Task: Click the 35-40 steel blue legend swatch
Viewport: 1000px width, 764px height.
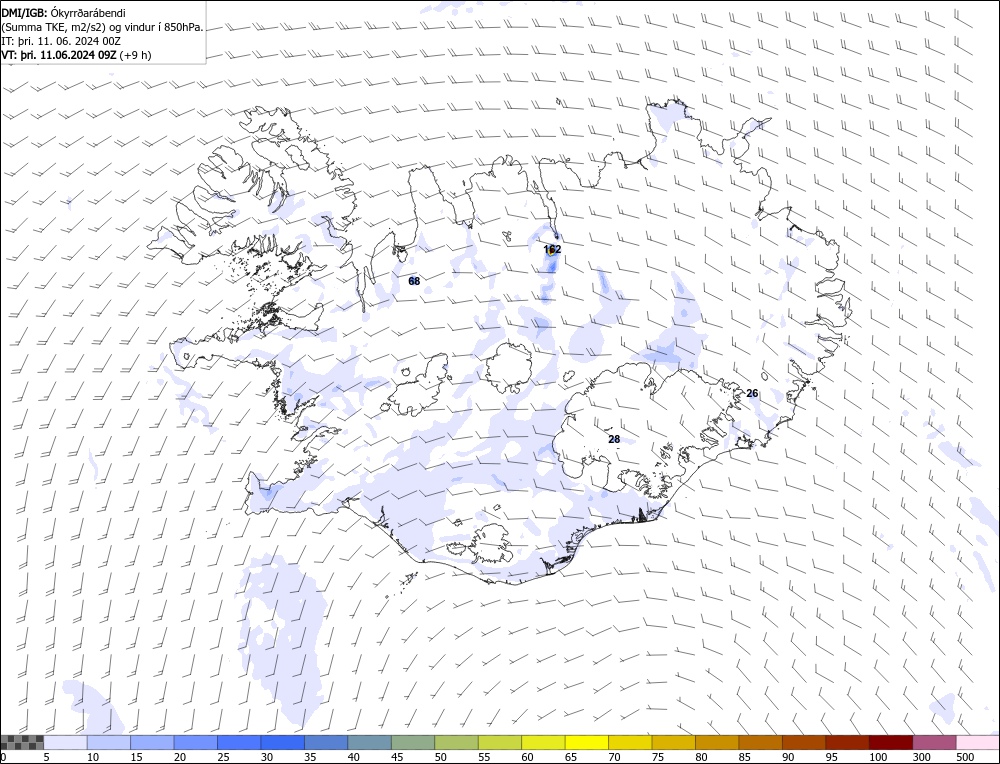Action: [x=326, y=742]
